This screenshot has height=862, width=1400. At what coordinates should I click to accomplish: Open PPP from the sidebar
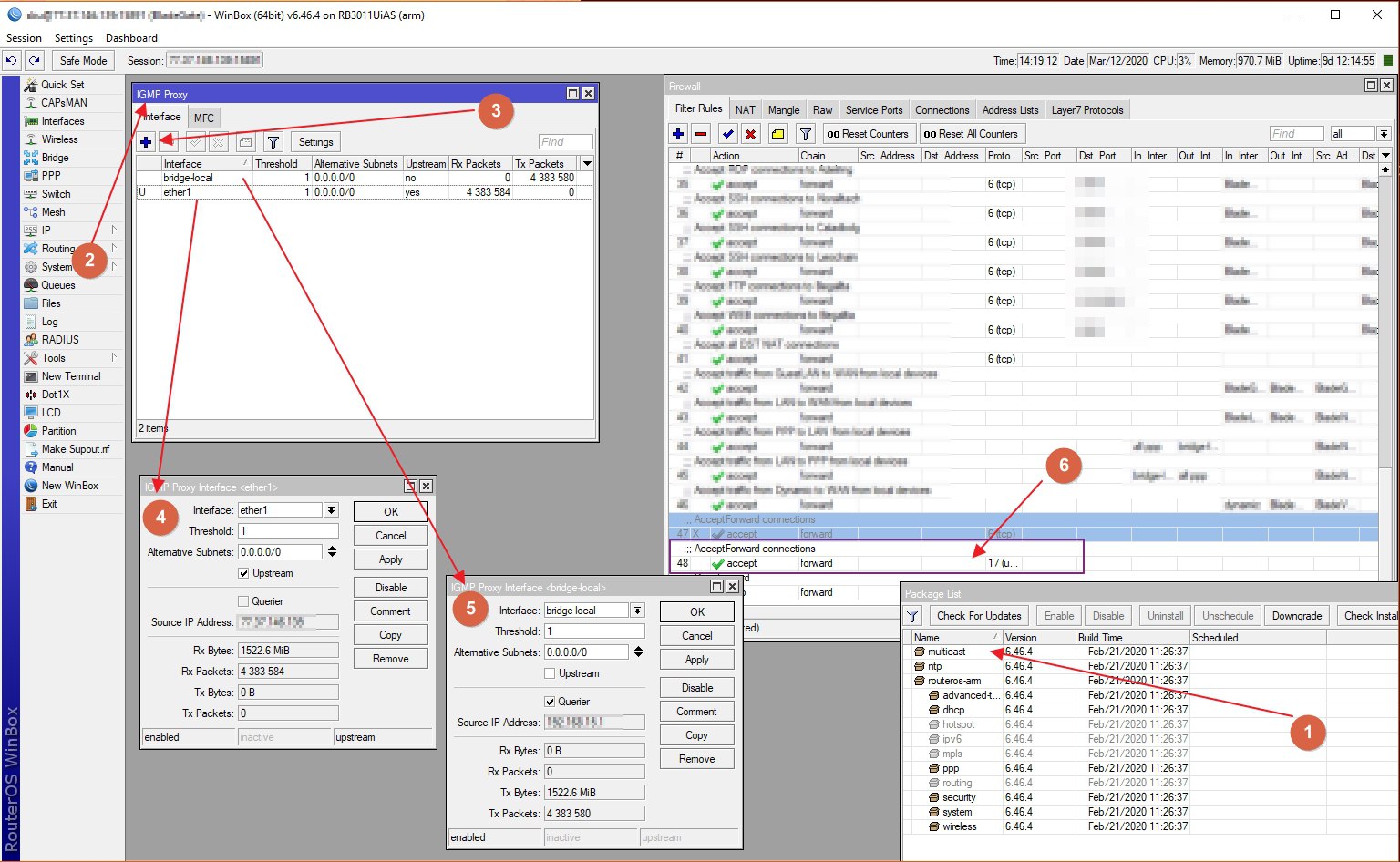[51, 176]
